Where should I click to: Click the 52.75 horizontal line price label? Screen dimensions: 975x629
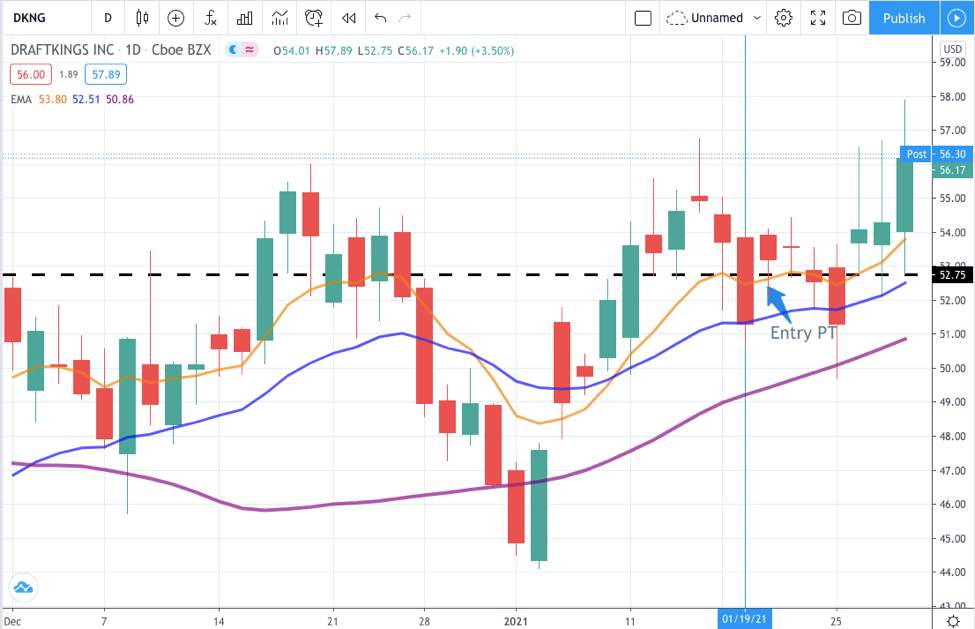pos(953,275)
